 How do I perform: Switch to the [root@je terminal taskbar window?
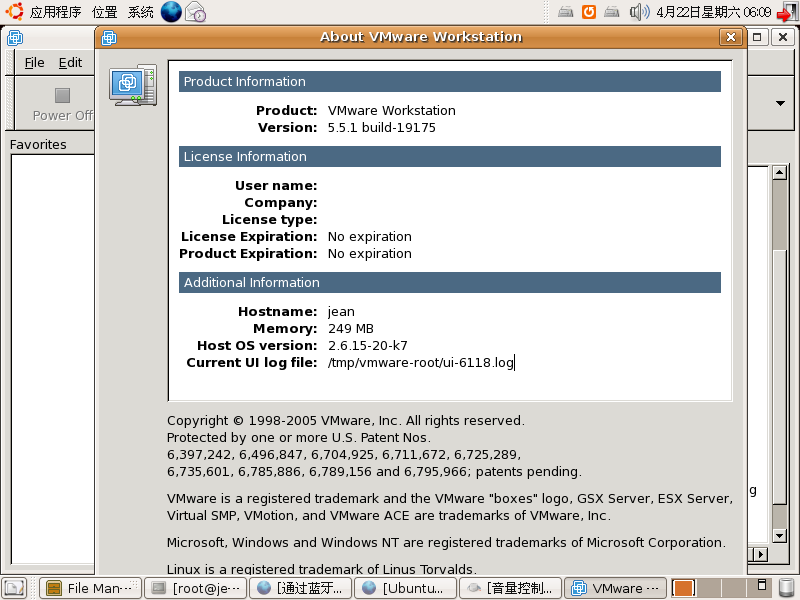click(196, 588)
